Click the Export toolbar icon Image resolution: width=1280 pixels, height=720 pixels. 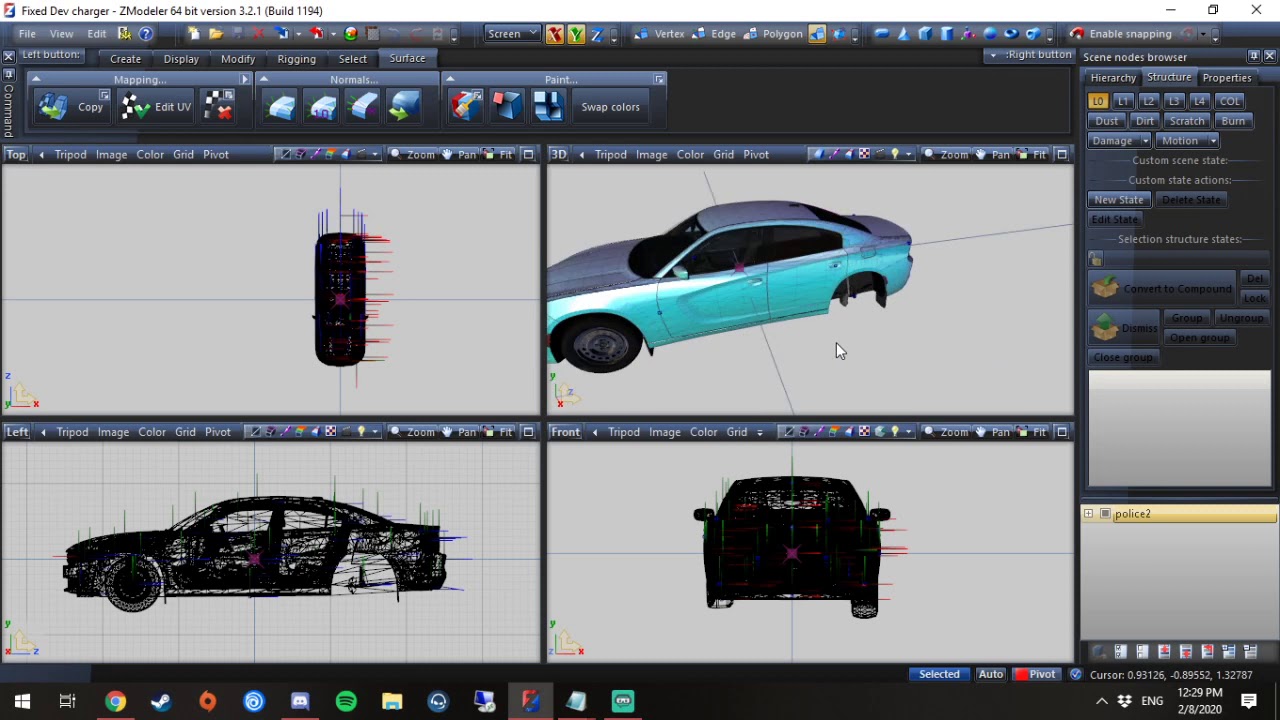click(x=317, y=34)
